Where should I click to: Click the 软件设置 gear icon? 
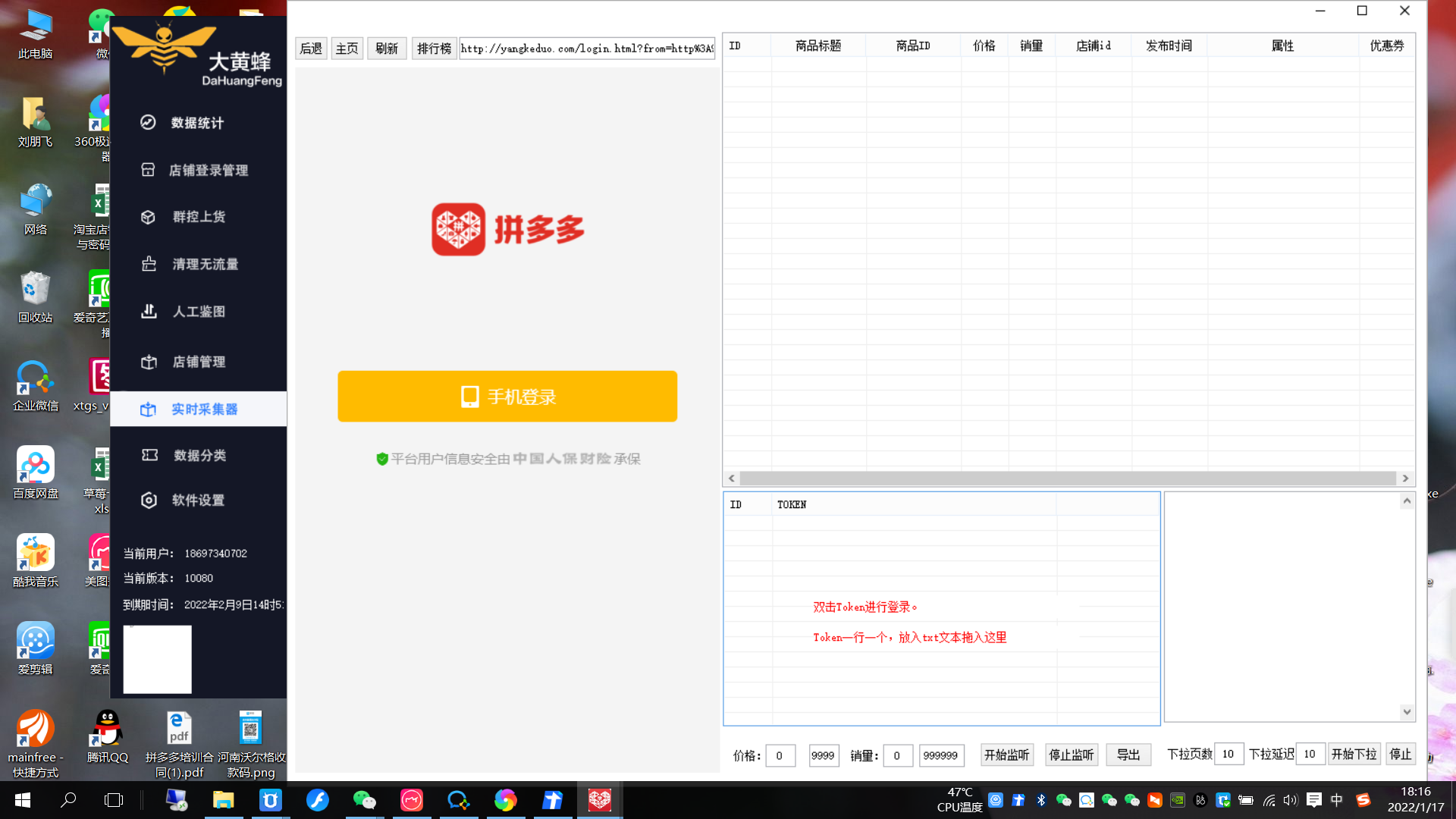149,500
